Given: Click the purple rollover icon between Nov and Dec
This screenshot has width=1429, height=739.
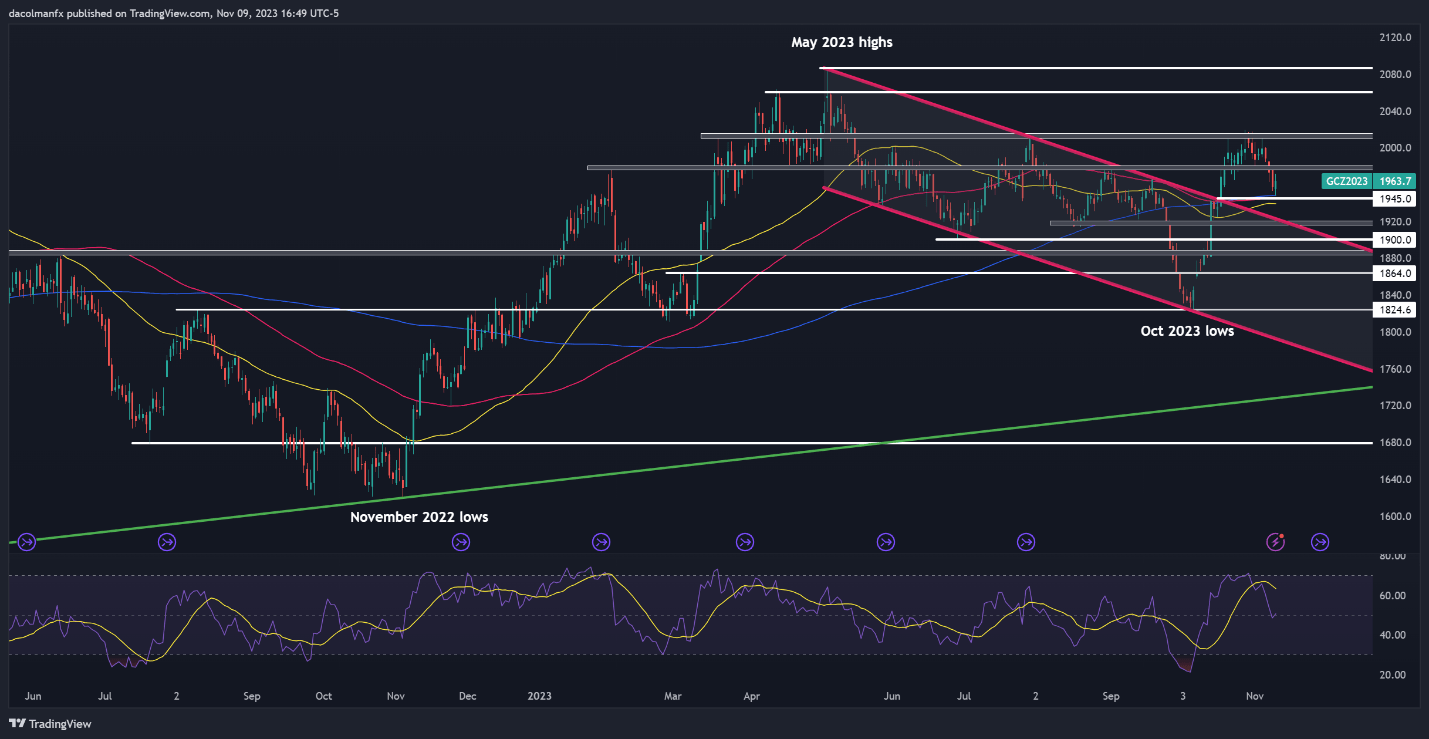Looking at the screenshot, I should [460, 541].
